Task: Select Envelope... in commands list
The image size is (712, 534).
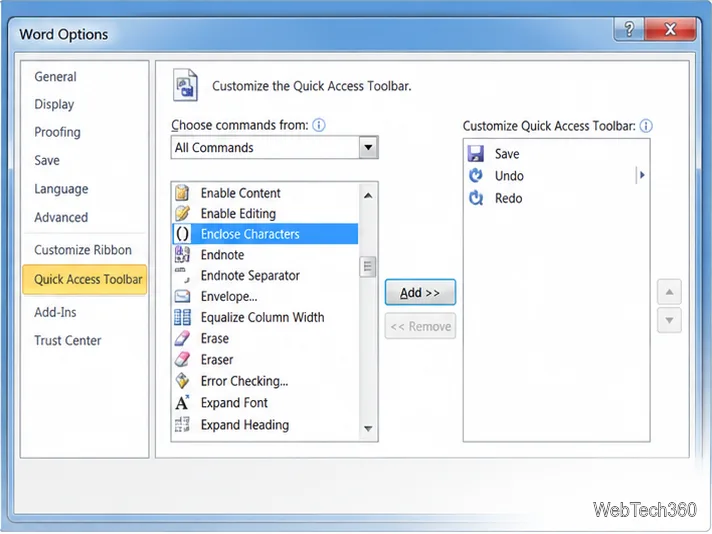Action: pyautogui.click(x=265, y=296)
